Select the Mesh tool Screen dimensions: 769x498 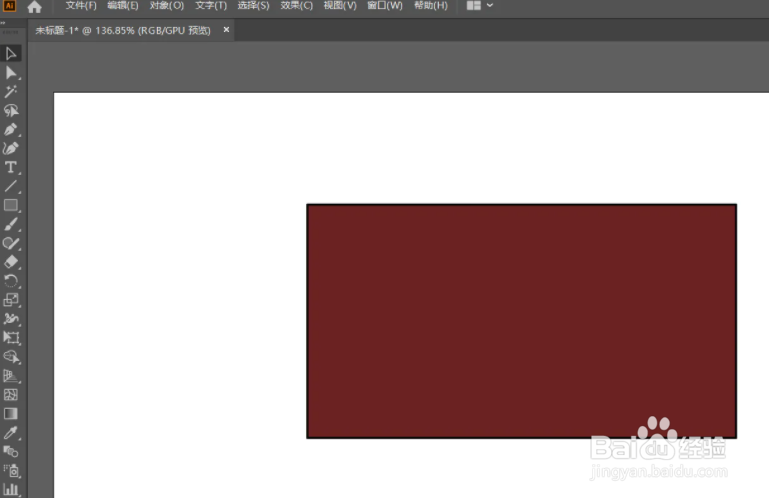tap(11, 395)
